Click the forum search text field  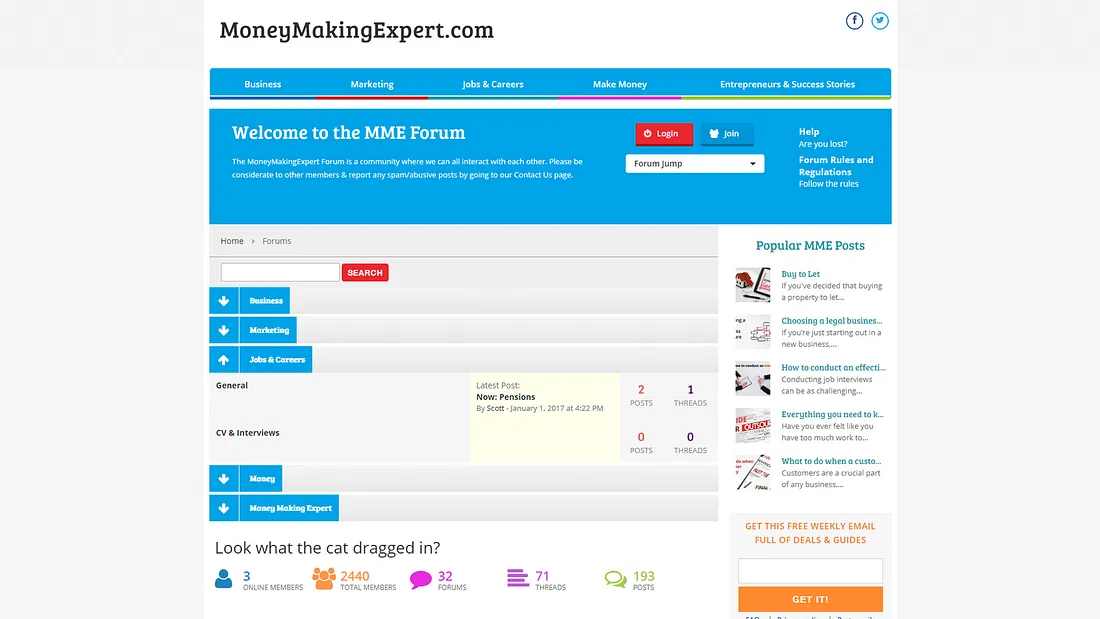280,272
